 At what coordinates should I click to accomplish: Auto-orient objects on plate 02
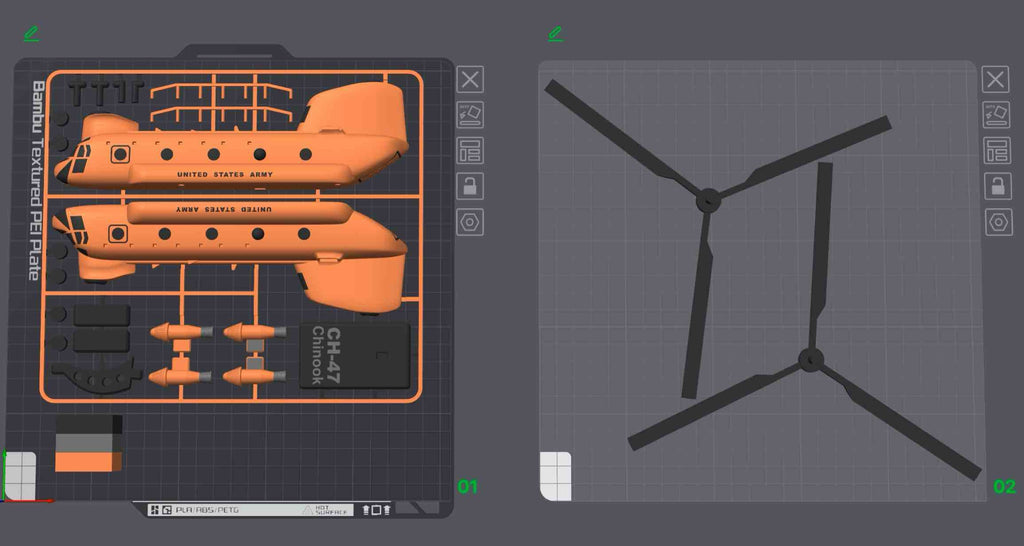coord(997,115)
